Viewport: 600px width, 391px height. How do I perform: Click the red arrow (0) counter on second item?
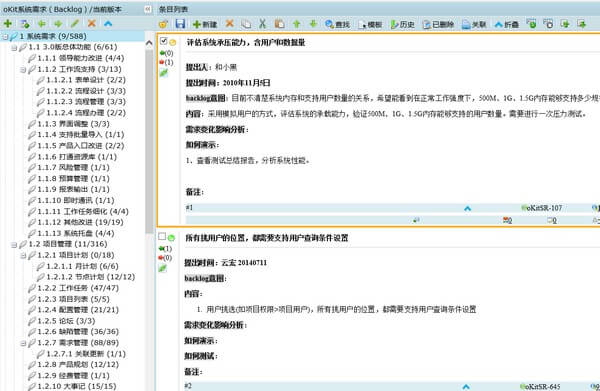pos(165,258)
